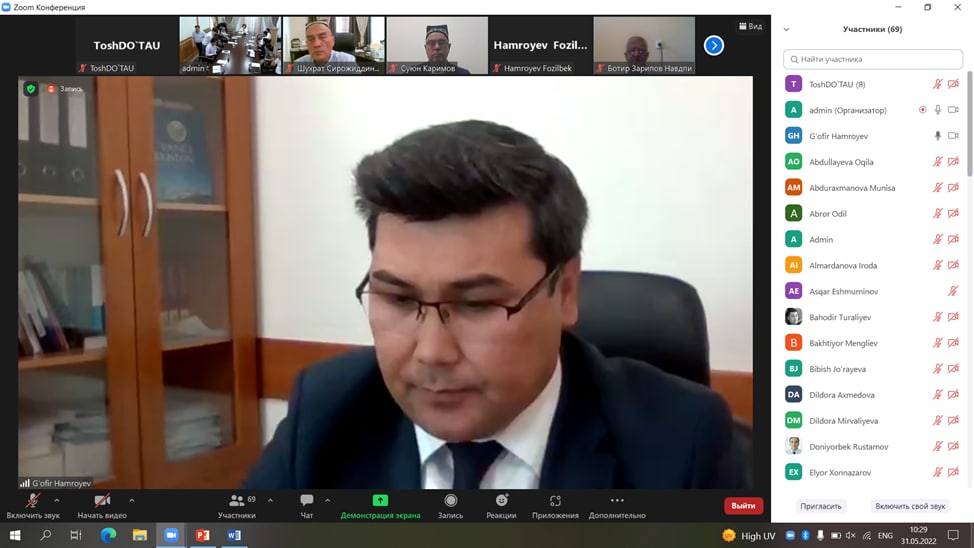Start video with Начать видео camera icon
Viewport: 974px width, 548px height.
(x=102, y=500)
